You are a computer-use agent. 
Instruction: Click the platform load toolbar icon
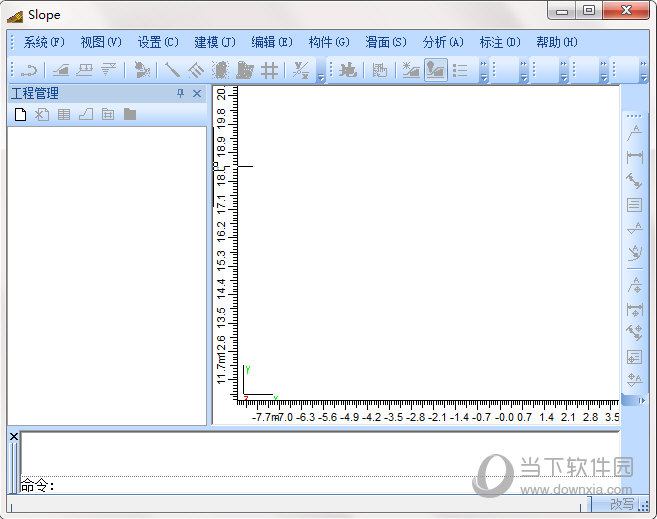click(85, 70)
